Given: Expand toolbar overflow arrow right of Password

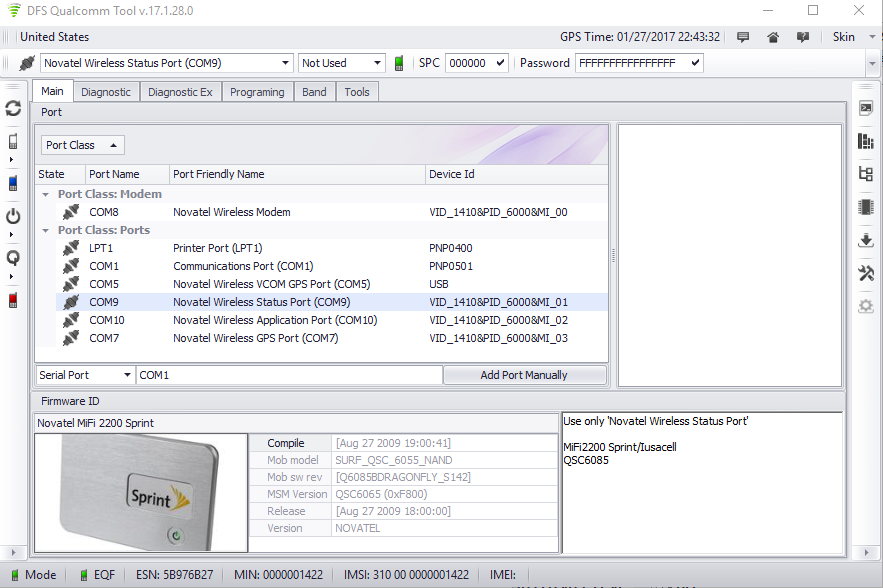Looking at the screenshot, I should pos(872,63).
